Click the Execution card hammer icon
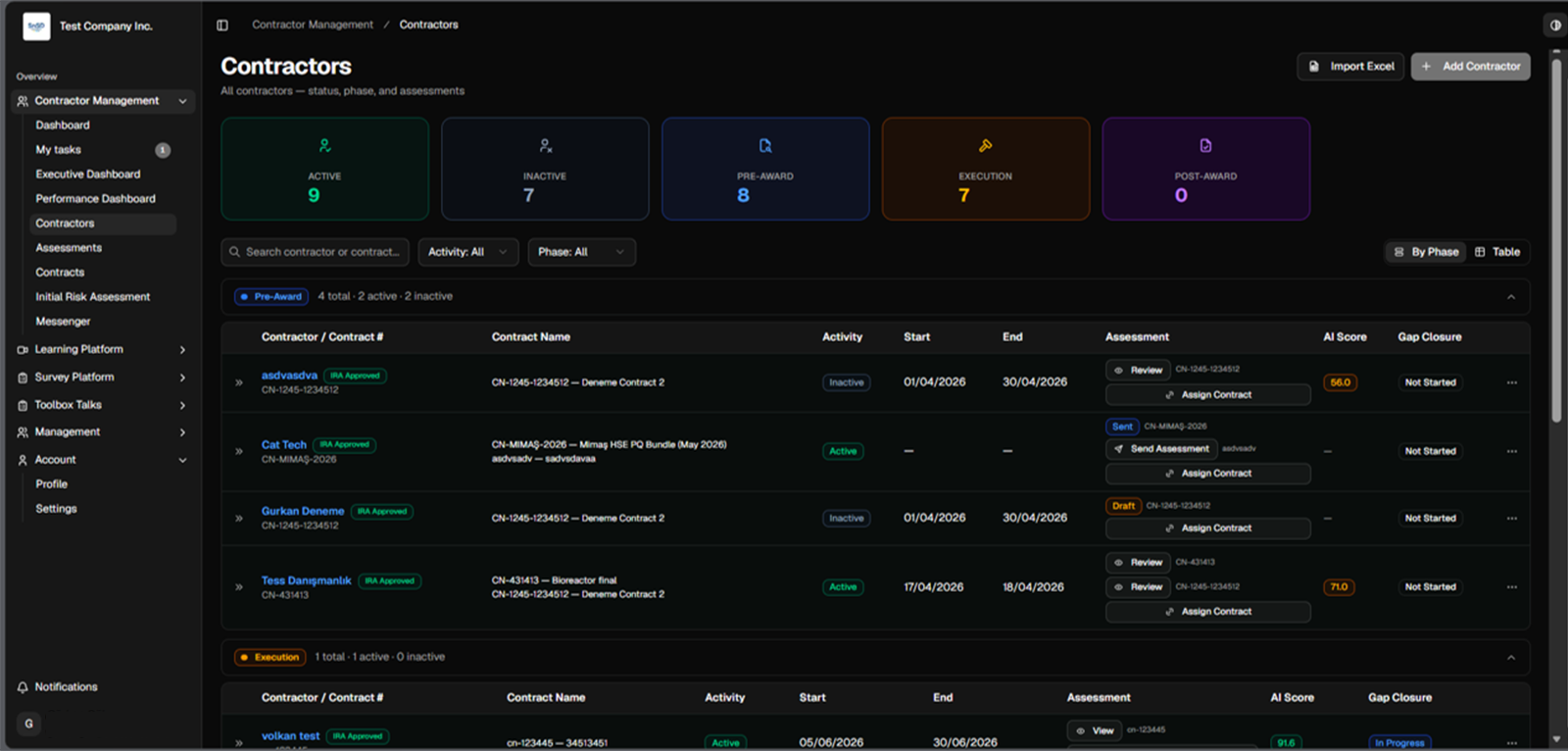 [986, 146]
